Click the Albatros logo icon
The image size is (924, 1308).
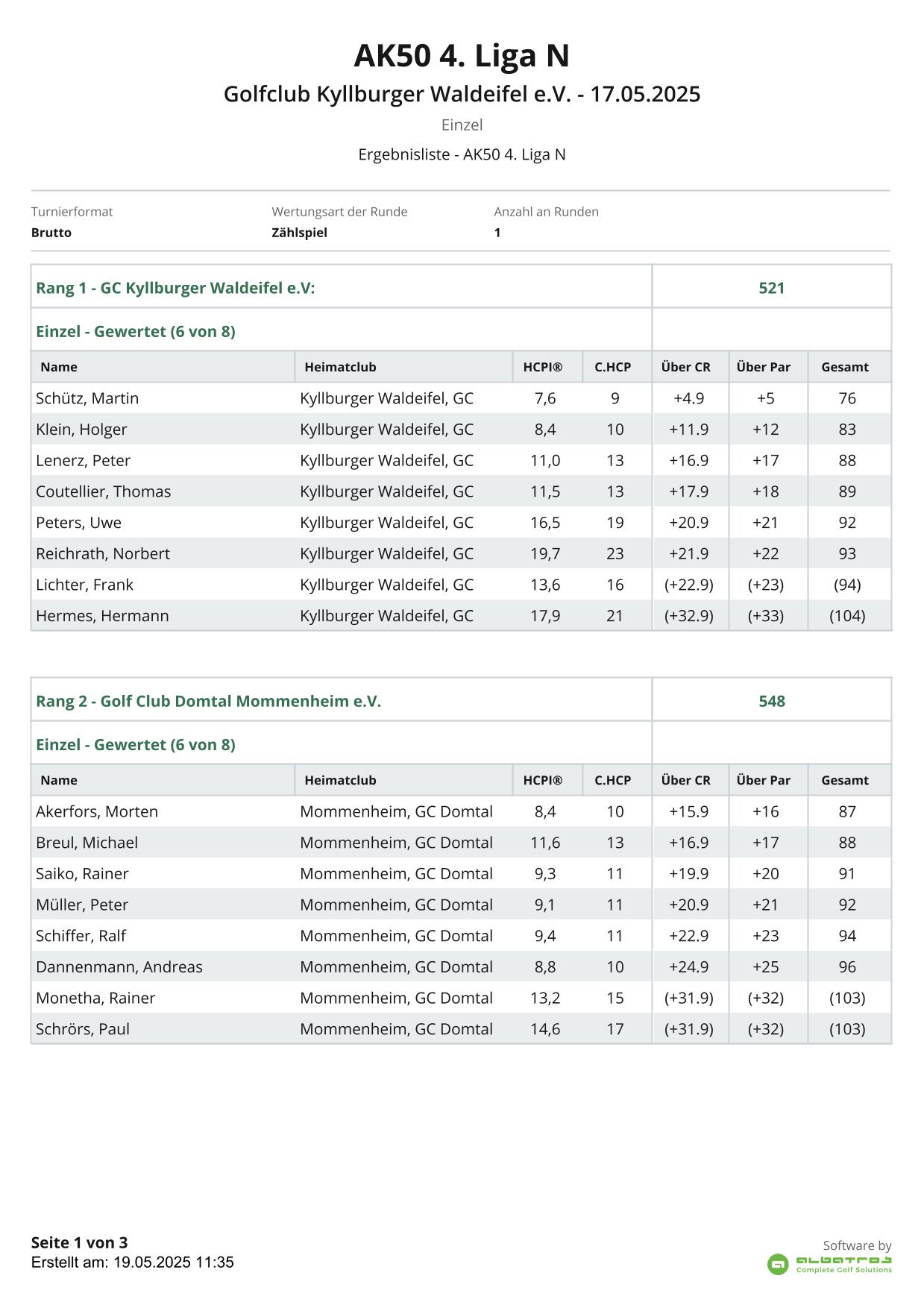point(777,1264)
